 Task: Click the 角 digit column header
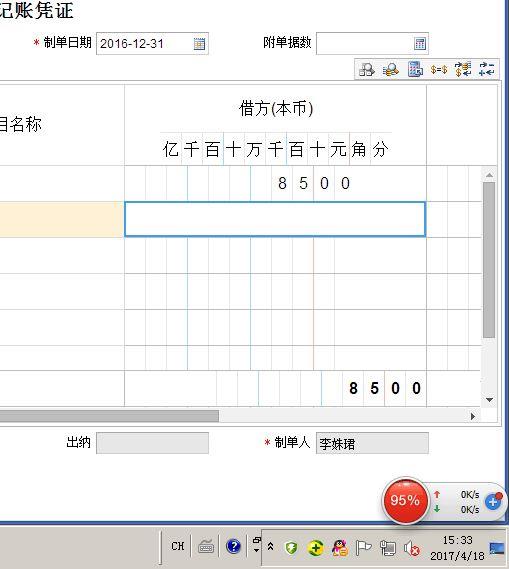click(359, 150)
